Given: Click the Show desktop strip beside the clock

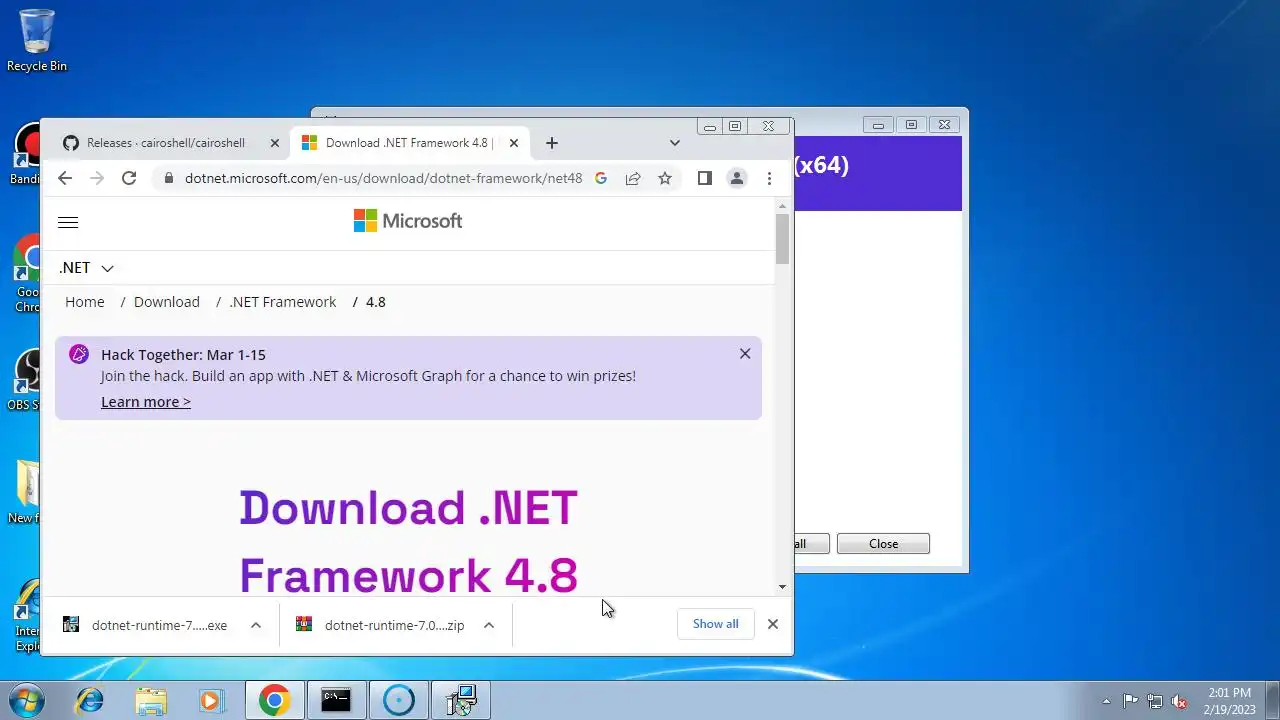Looking at the screenshot, I should 1273,700.
